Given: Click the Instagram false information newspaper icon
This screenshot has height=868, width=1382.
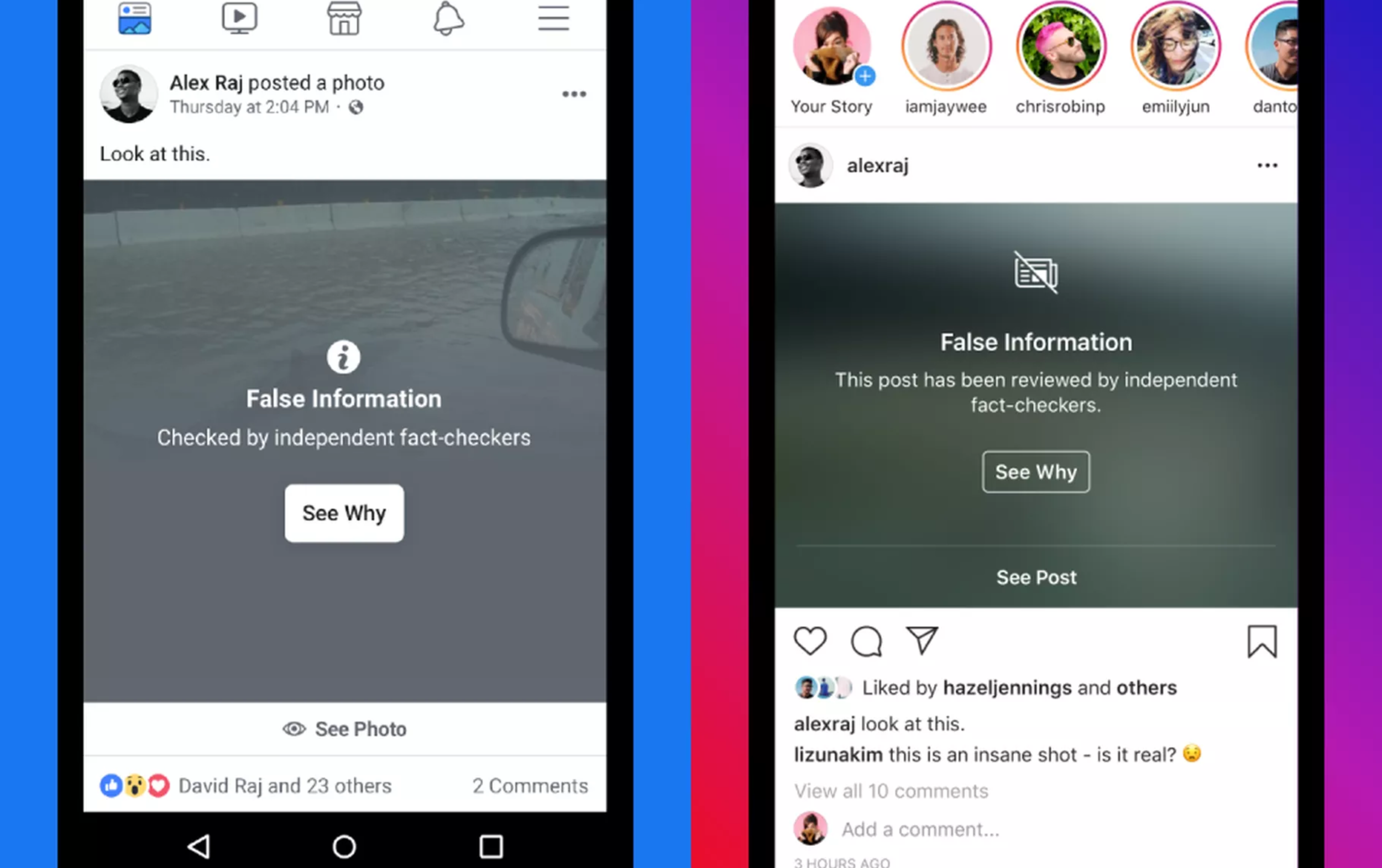Looking at the screenshot, I should point(1035,273).
